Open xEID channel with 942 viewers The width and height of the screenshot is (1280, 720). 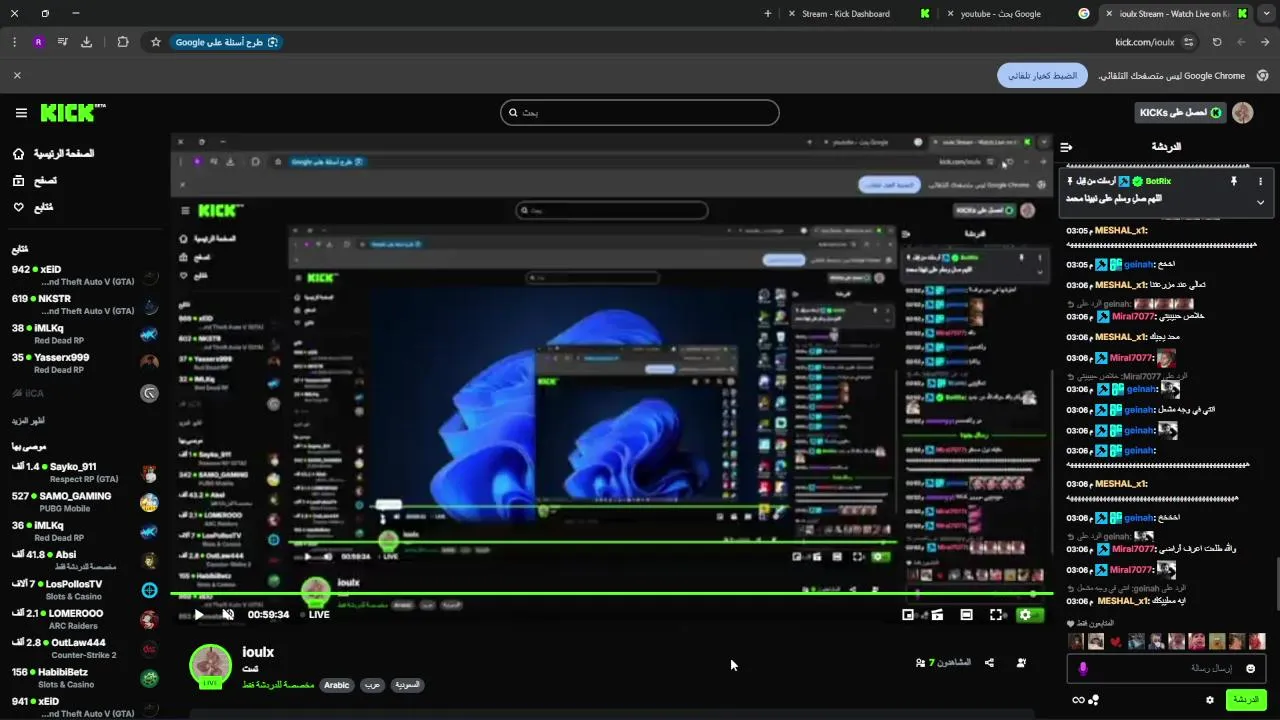(85, 276)
